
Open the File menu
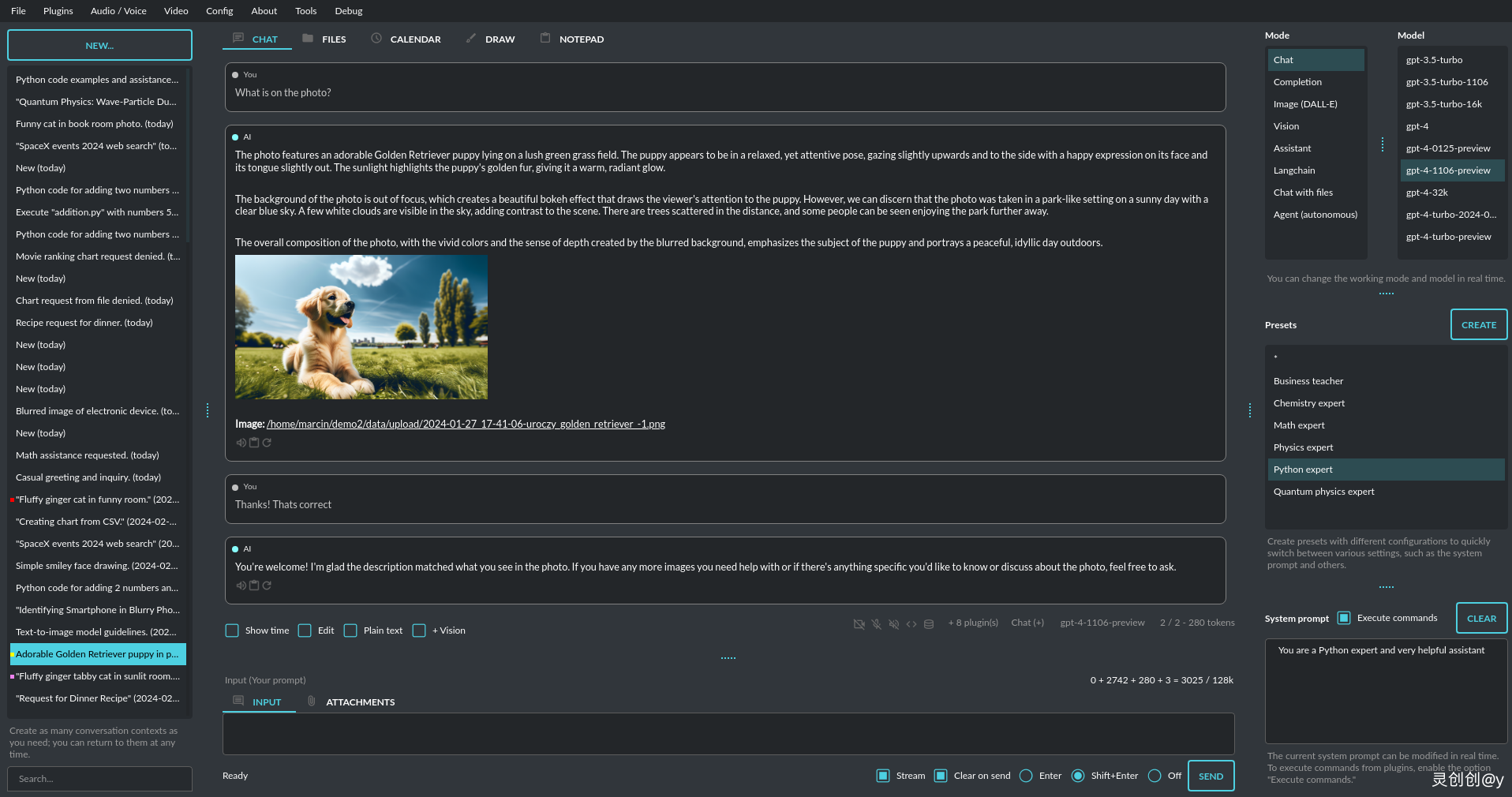(x=18, y=11)
